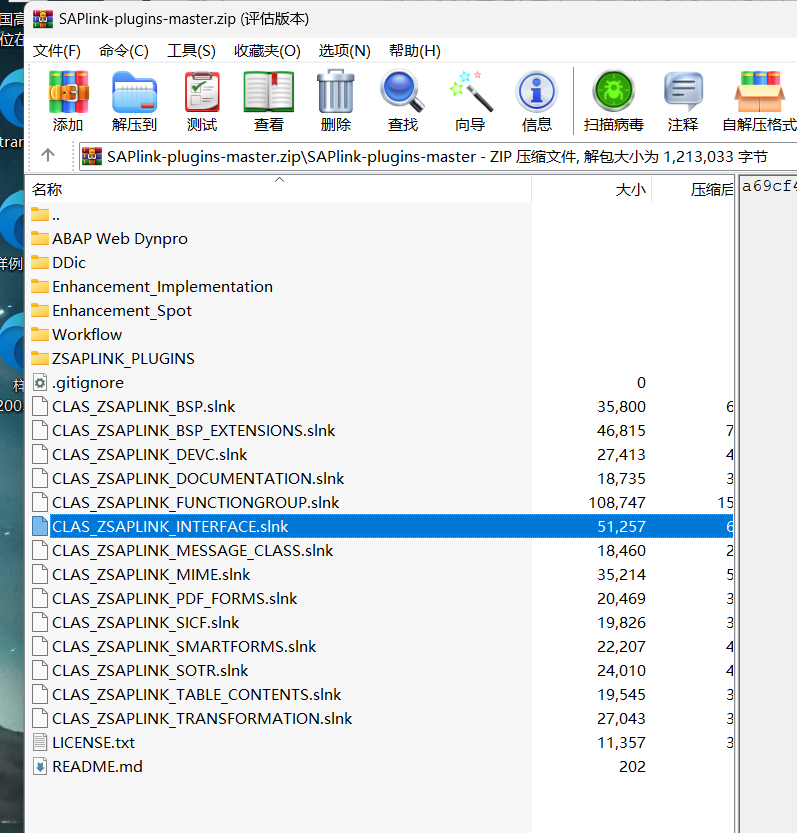Open the 帮助(H) menu

pyautogui.click(x=414, y=51)
